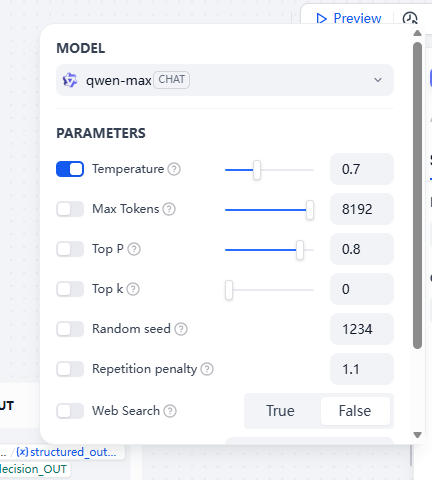Enable the Web Search toggle
432x480 pixels.
(70, 411)
